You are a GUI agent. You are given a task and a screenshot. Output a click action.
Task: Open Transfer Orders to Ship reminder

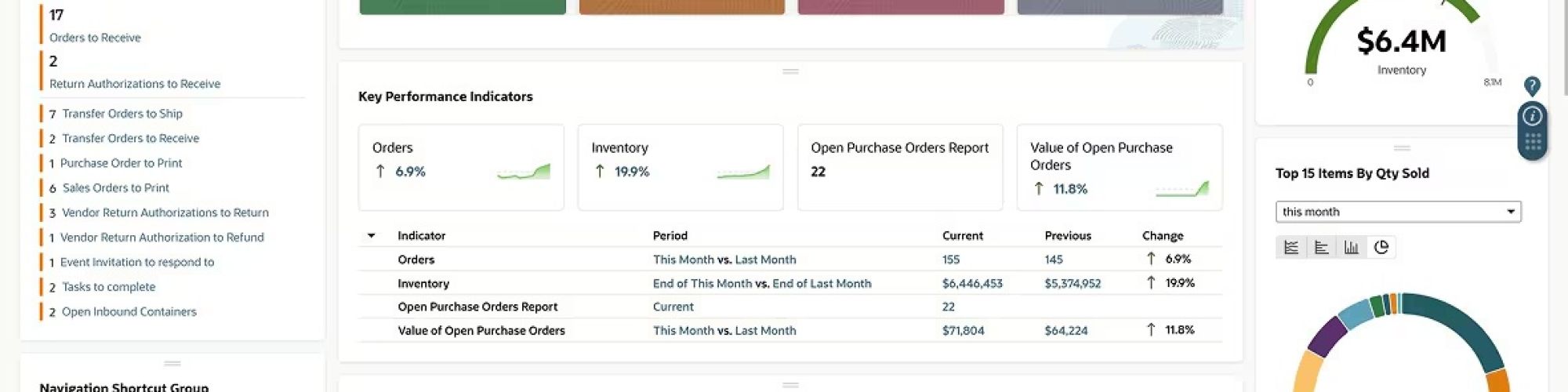tap(122, 114)
